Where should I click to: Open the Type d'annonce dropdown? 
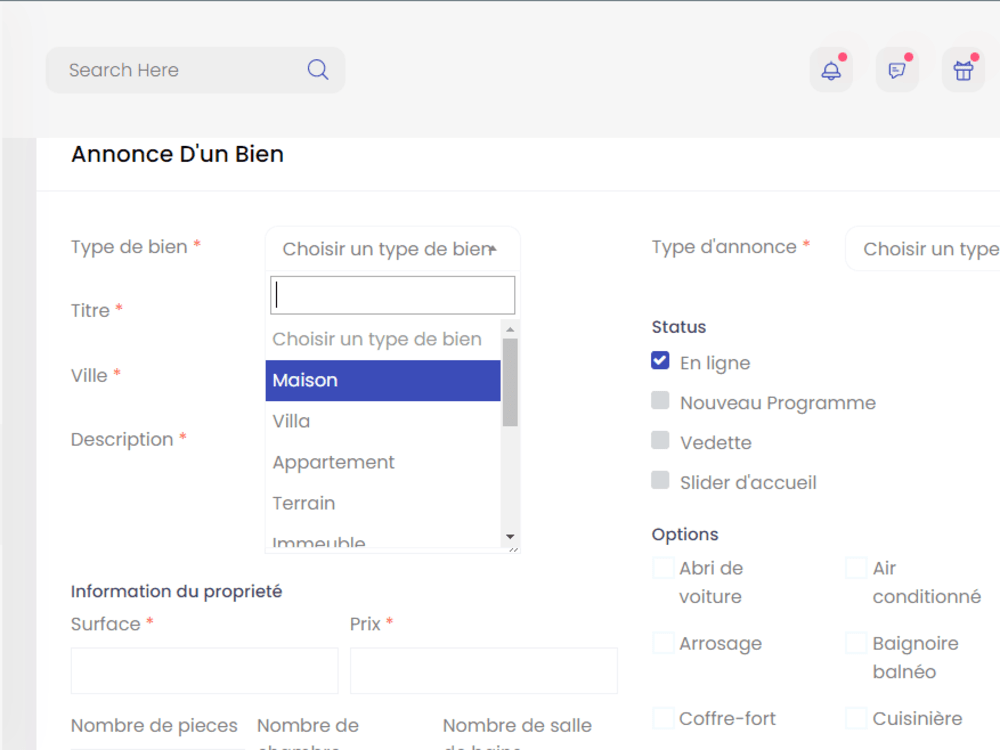[x=923, y=249]
